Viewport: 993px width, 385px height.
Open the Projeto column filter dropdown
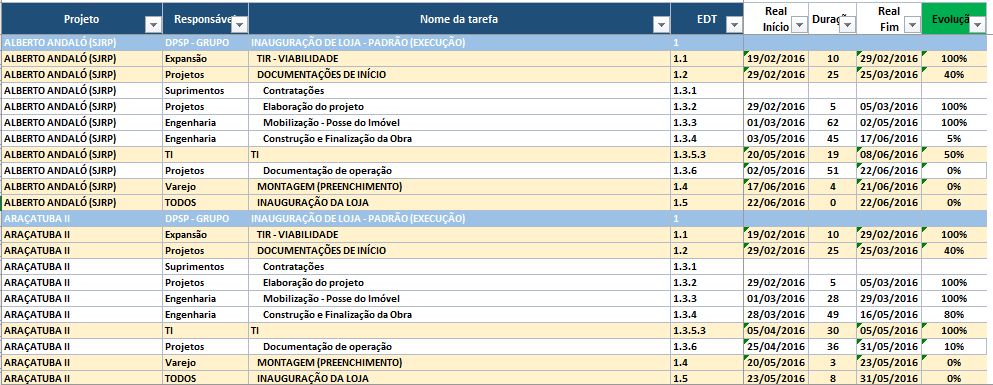[x=153, y=25]
